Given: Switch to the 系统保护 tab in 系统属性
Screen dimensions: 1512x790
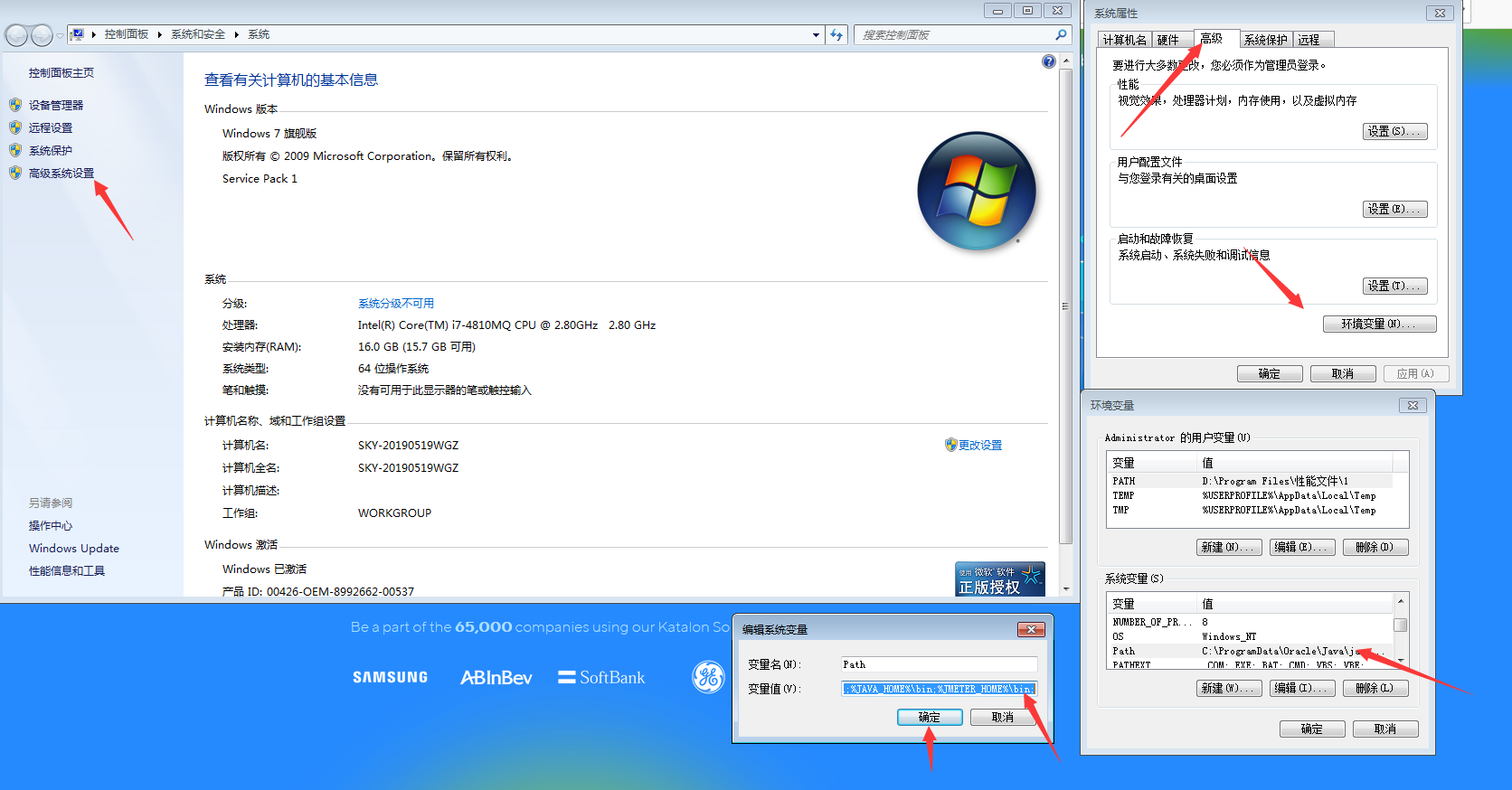Looking at the screenshot, I should pos(1266,40).
